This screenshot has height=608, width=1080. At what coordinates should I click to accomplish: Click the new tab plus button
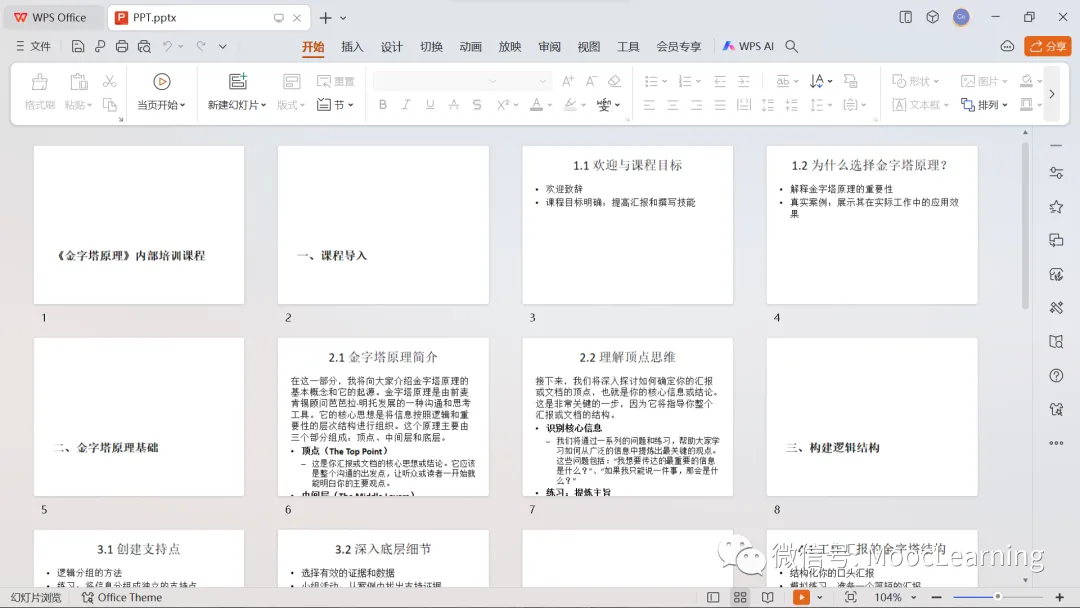coord(325,18)
